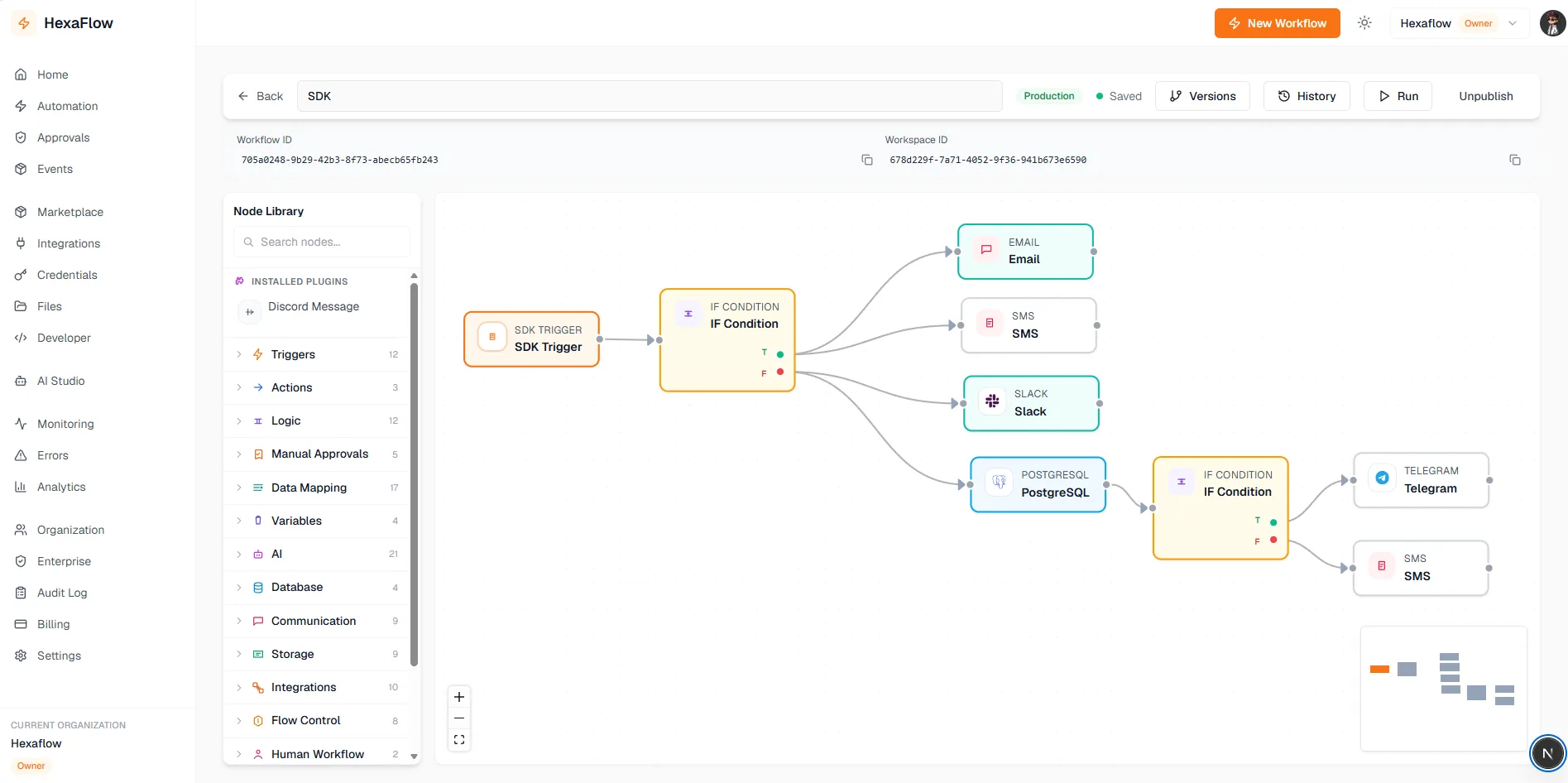Click the Node Library scrollbar
This screenshot has height=783, width=1568.
(x=414, y=473)
